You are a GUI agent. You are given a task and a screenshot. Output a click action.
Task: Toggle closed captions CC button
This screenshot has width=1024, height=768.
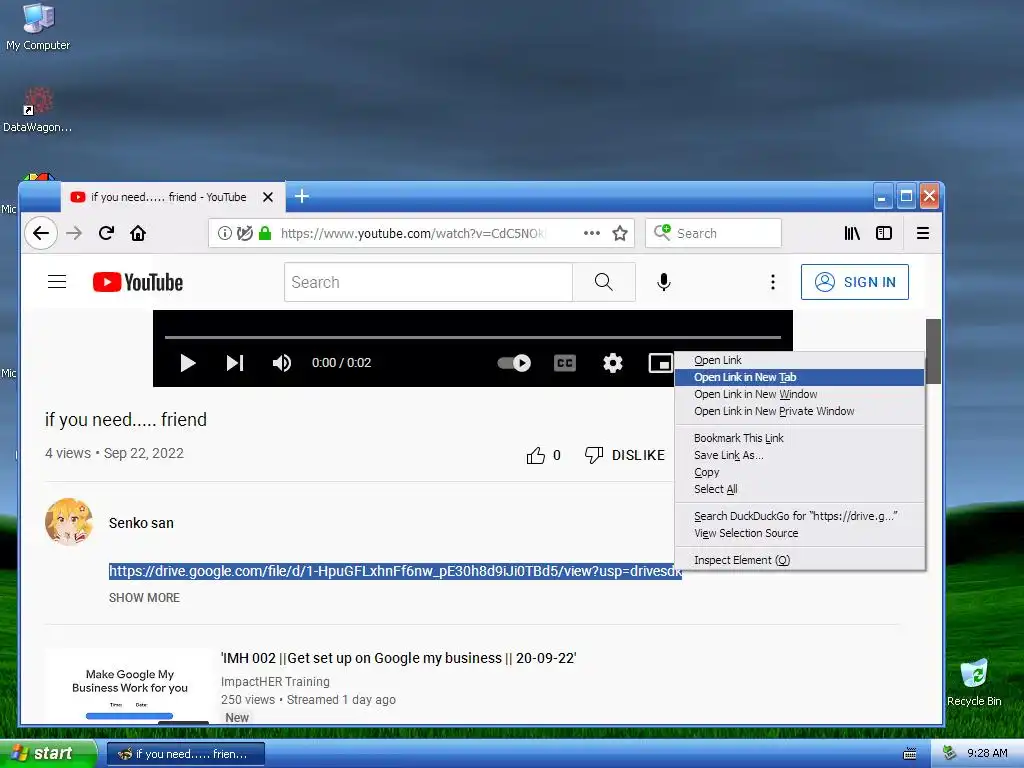click(x=565, y=363)
